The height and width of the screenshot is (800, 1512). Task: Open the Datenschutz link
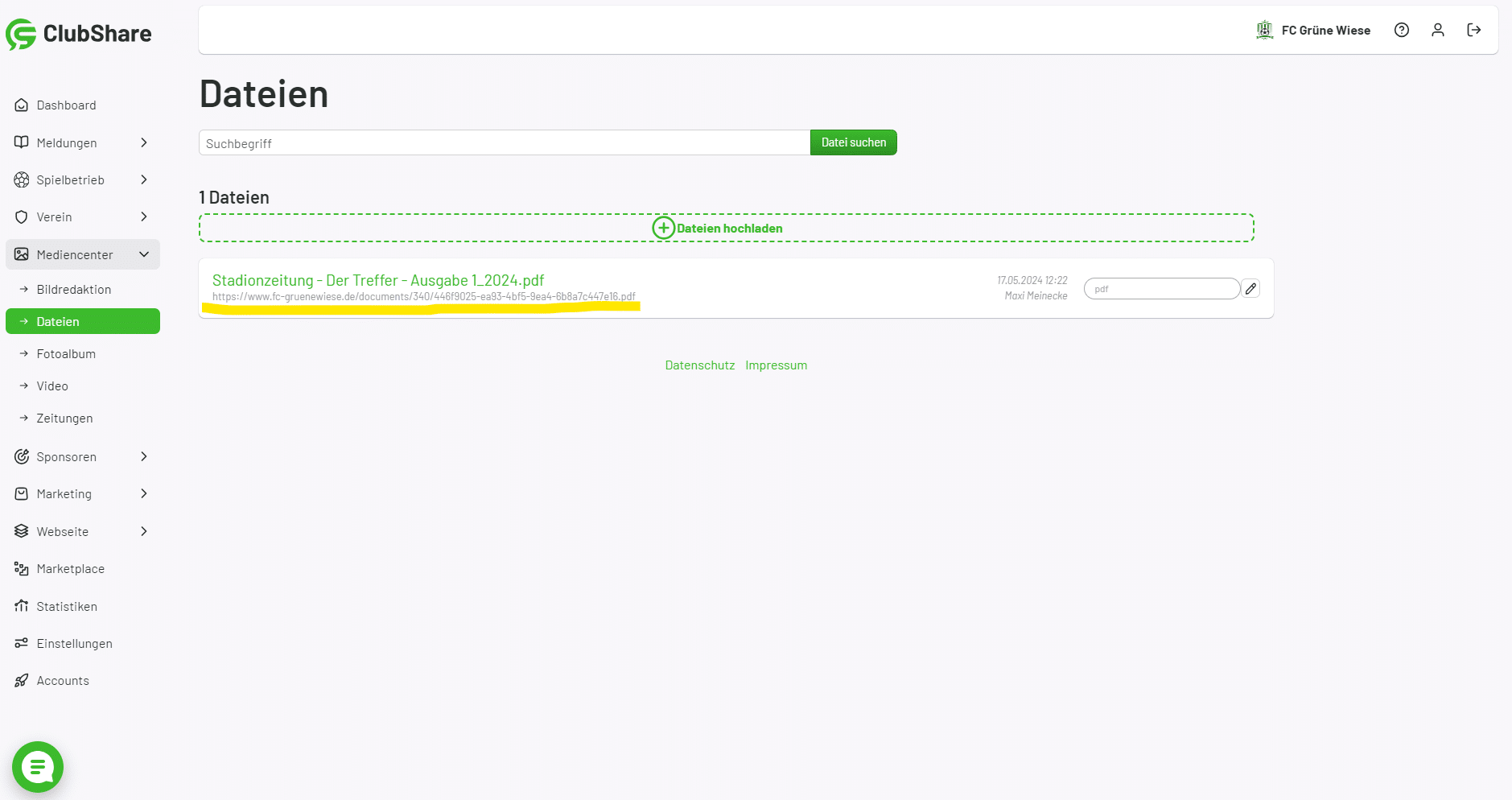point(700,365)
